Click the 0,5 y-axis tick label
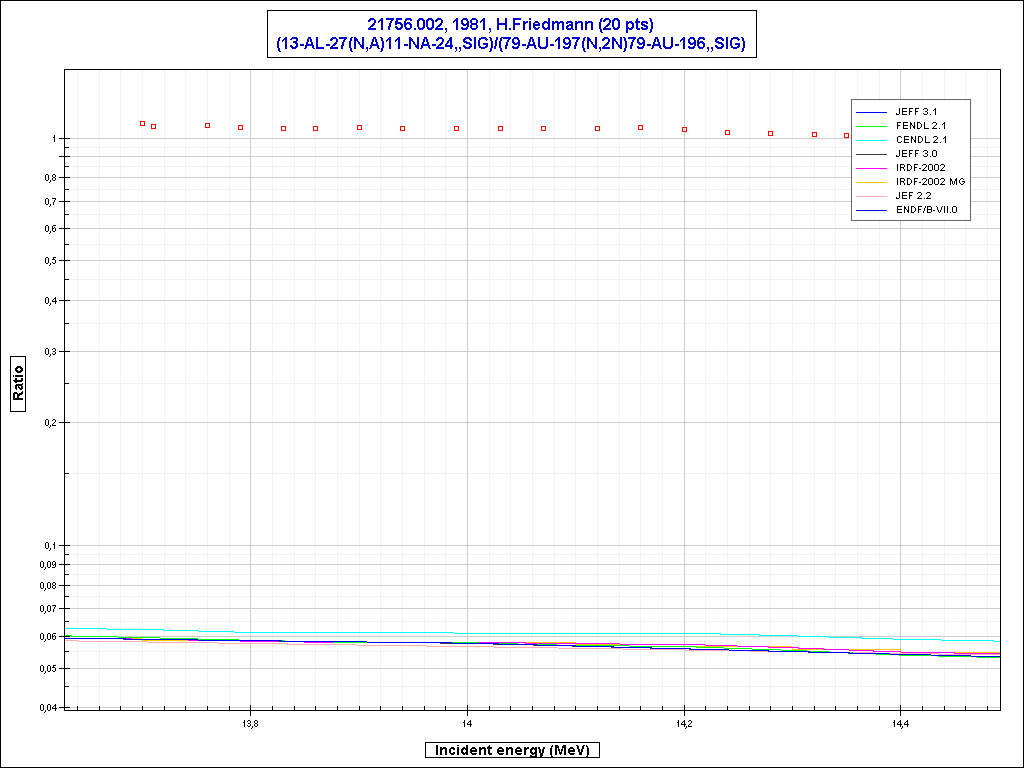Screen dimensions: 1024x768 pyautogui.click(x=49, y=260)
